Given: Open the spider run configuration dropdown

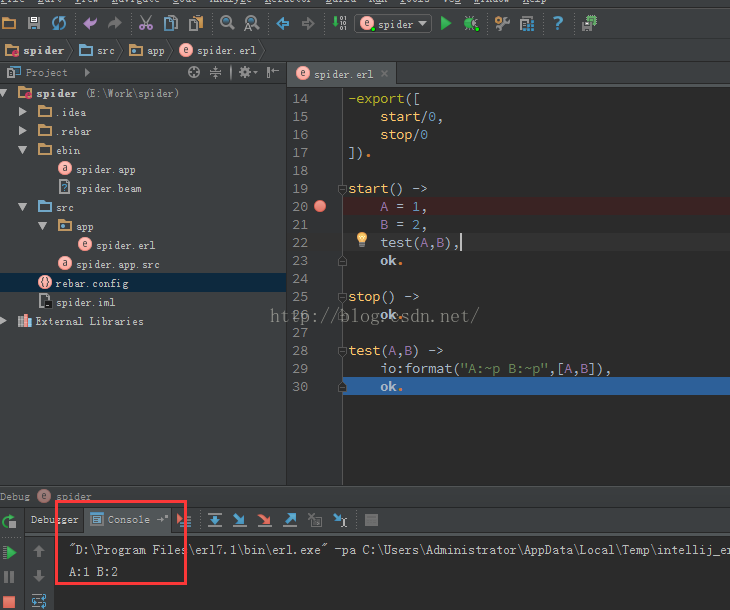Looking at the screenshot, I should tap(393, 24).
